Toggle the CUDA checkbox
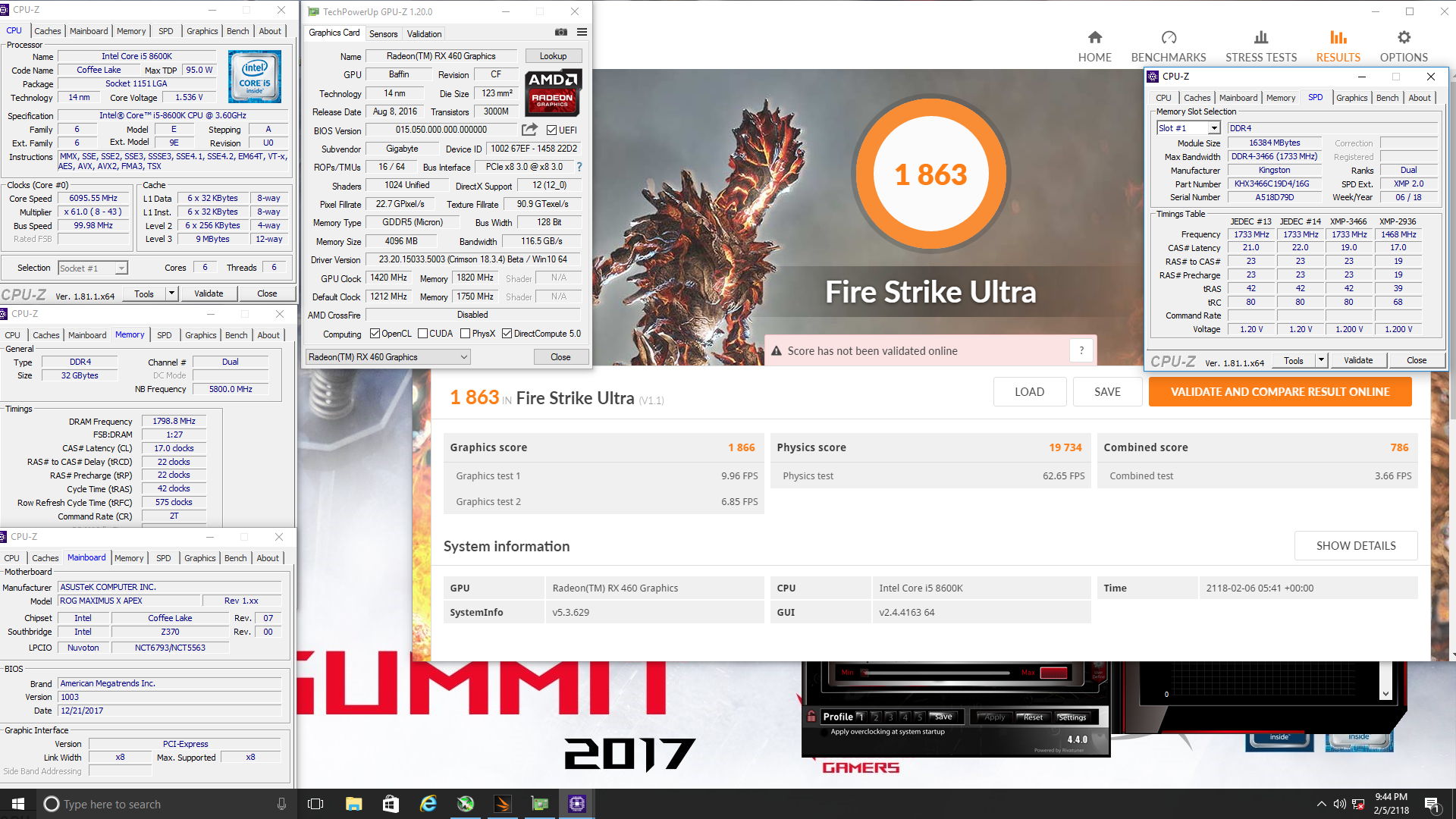The height and width of the screenshot is (819, 1456). (422, 334)
